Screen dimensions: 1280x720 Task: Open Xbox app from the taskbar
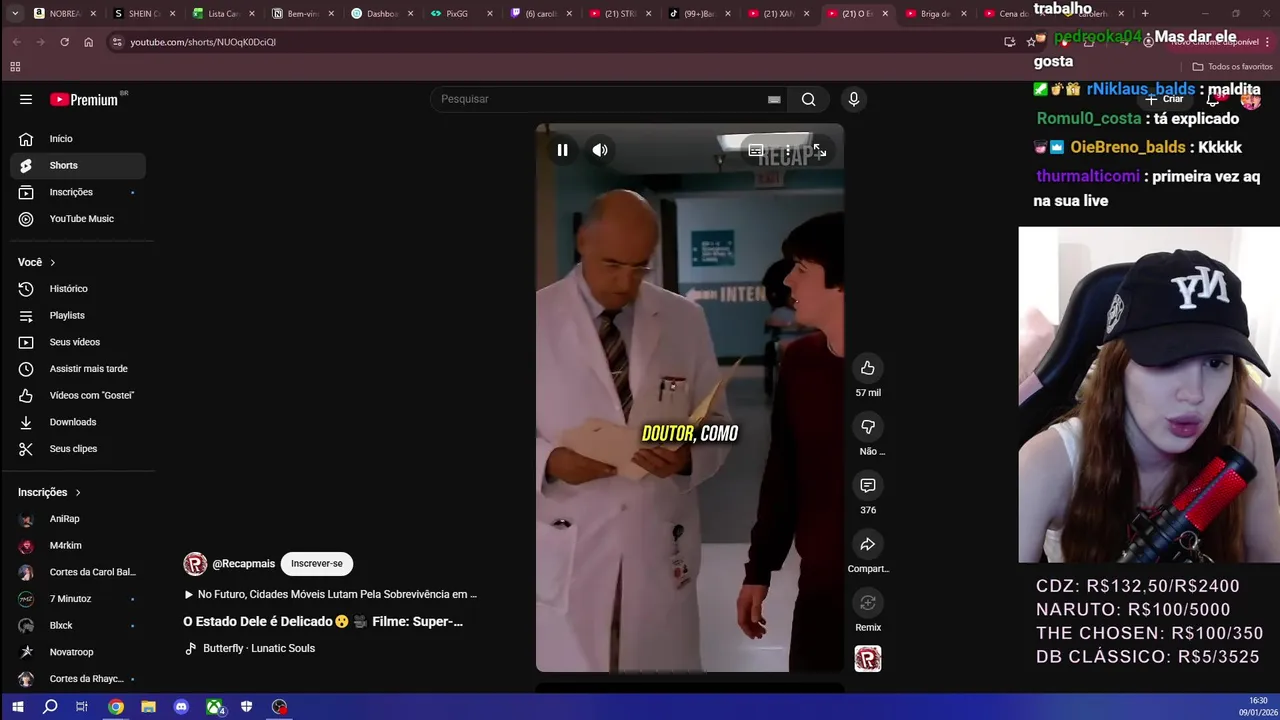pyautogui.click(x=214, y=707)
